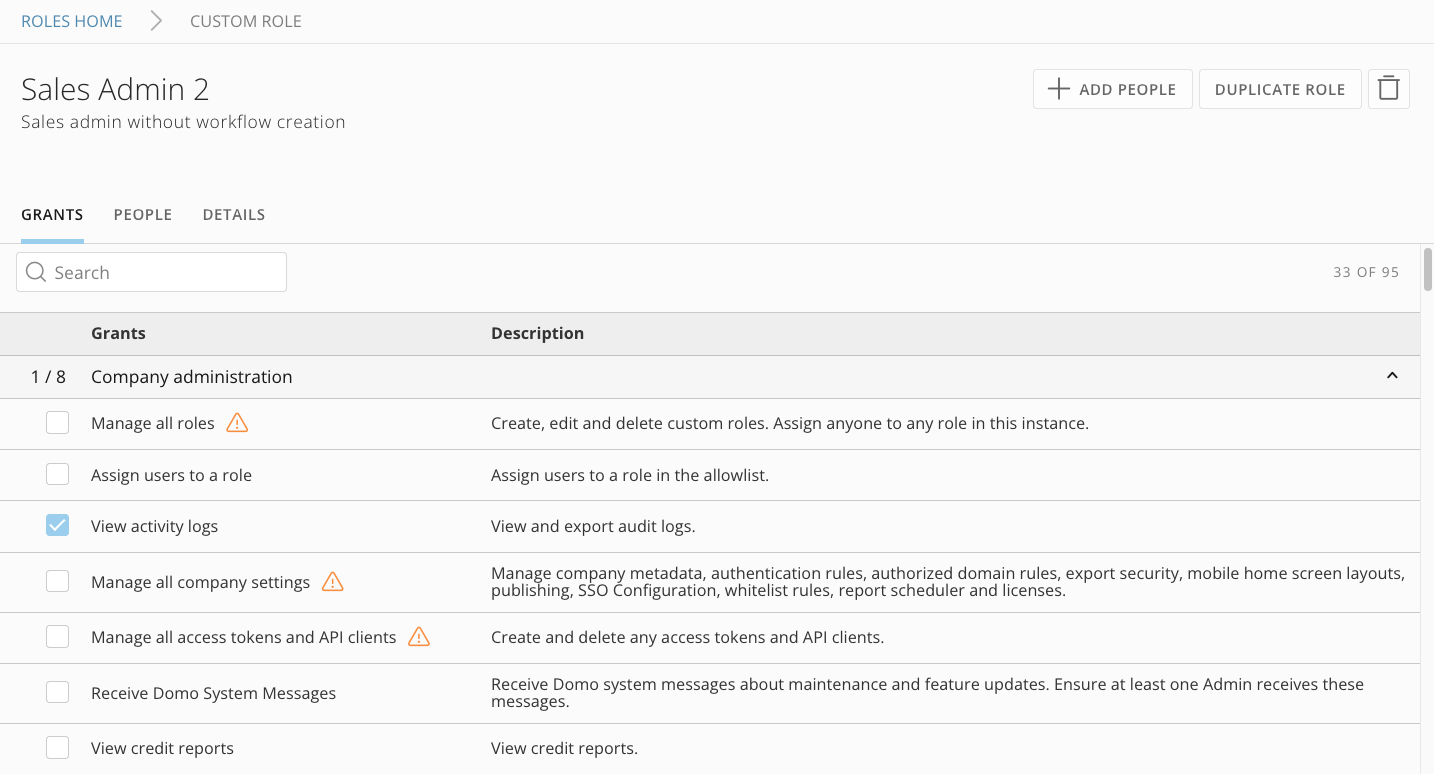The height and width of the screenshot is (774, 1434).
Task: Click the vertical scrollbar thumb
Action: click(x=1427, y=270)
